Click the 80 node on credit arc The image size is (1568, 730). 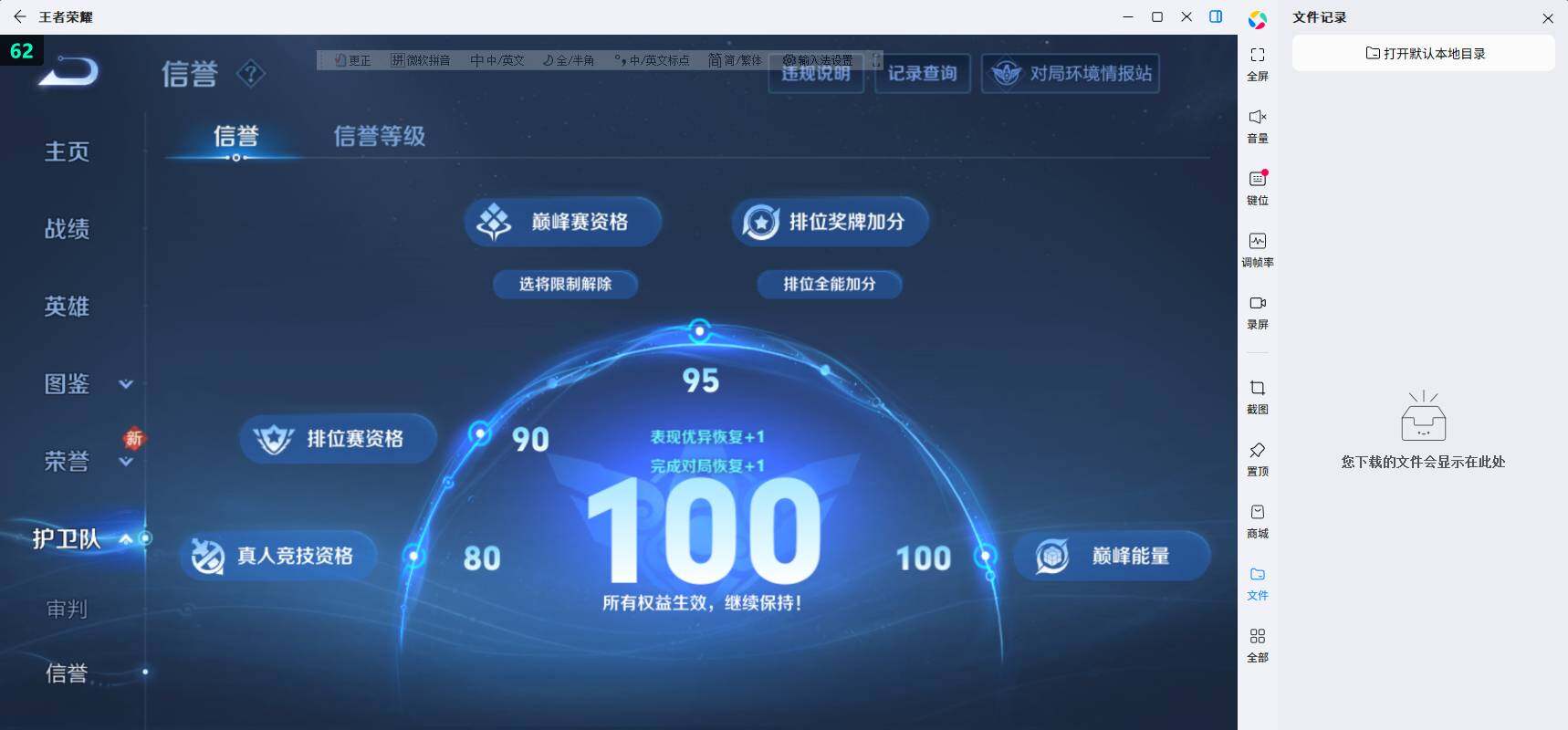point(414,555)
